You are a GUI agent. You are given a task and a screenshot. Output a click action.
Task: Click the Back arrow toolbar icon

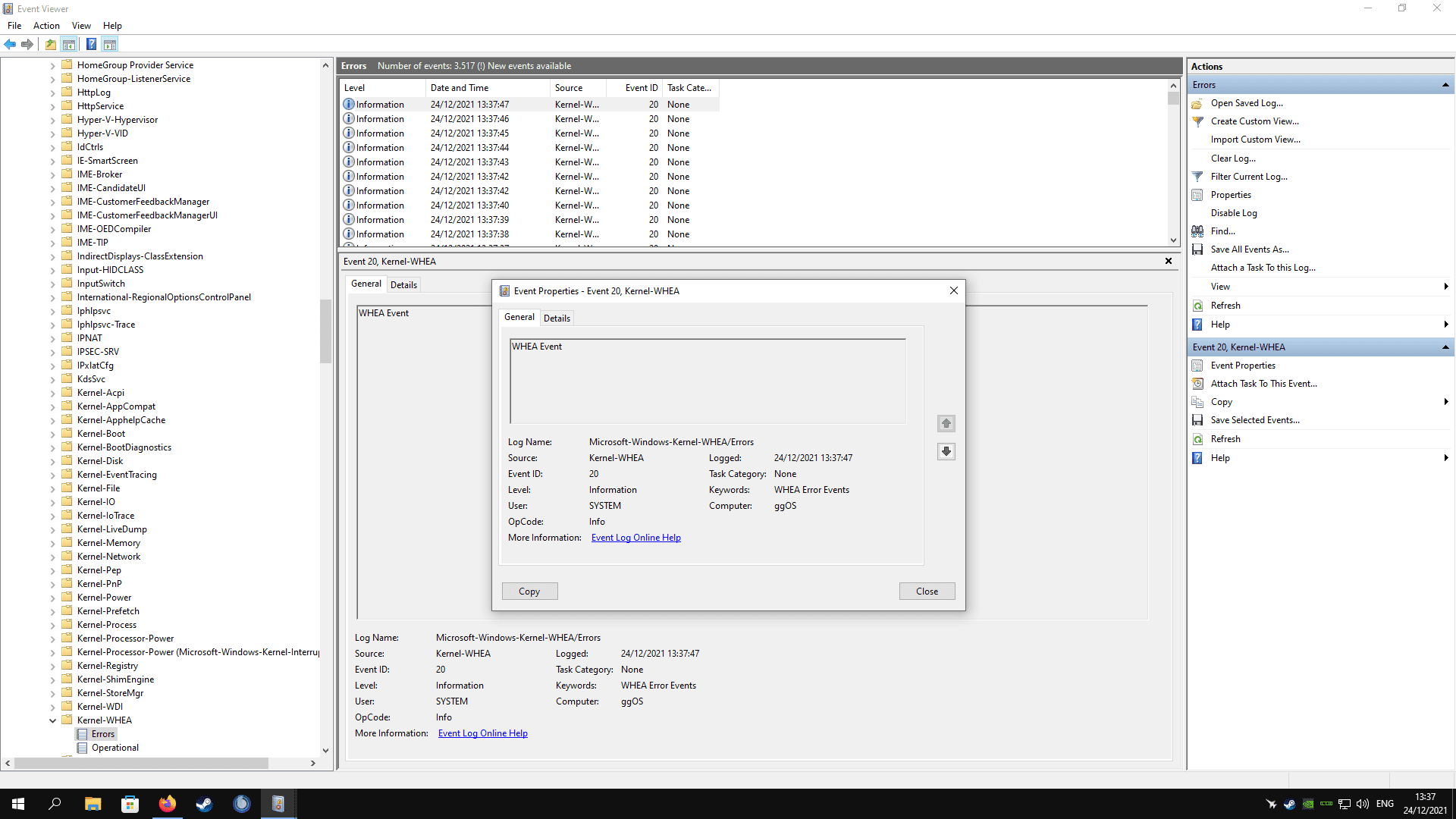(x=10, y=44)
